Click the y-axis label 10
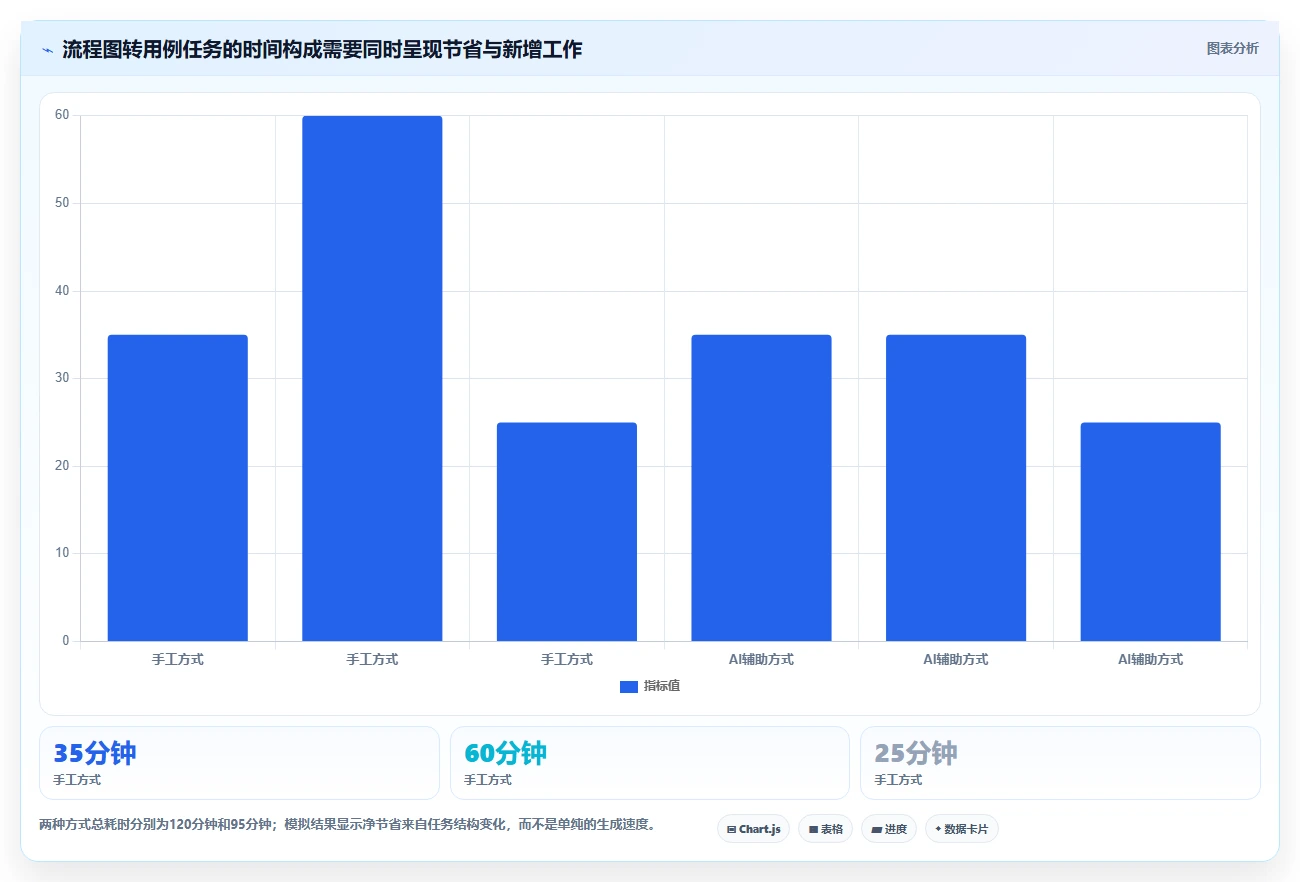Image resolution: width=1300 pixels, height=882 pixels. [62, 553]
